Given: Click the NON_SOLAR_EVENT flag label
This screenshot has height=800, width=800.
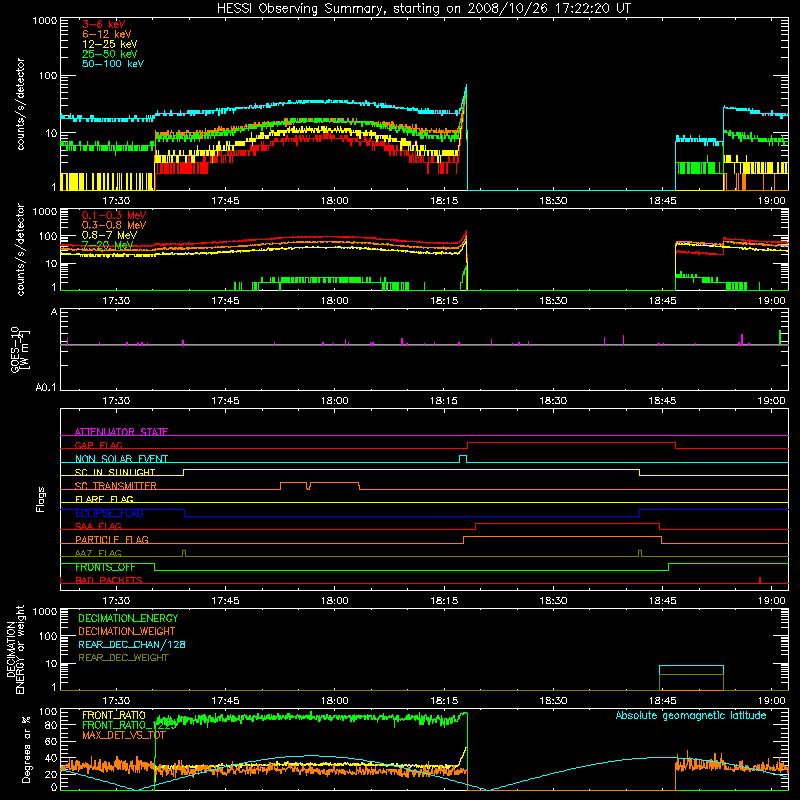Looking at the screenshot, I should pyautogui.click(x=121, y=459).
